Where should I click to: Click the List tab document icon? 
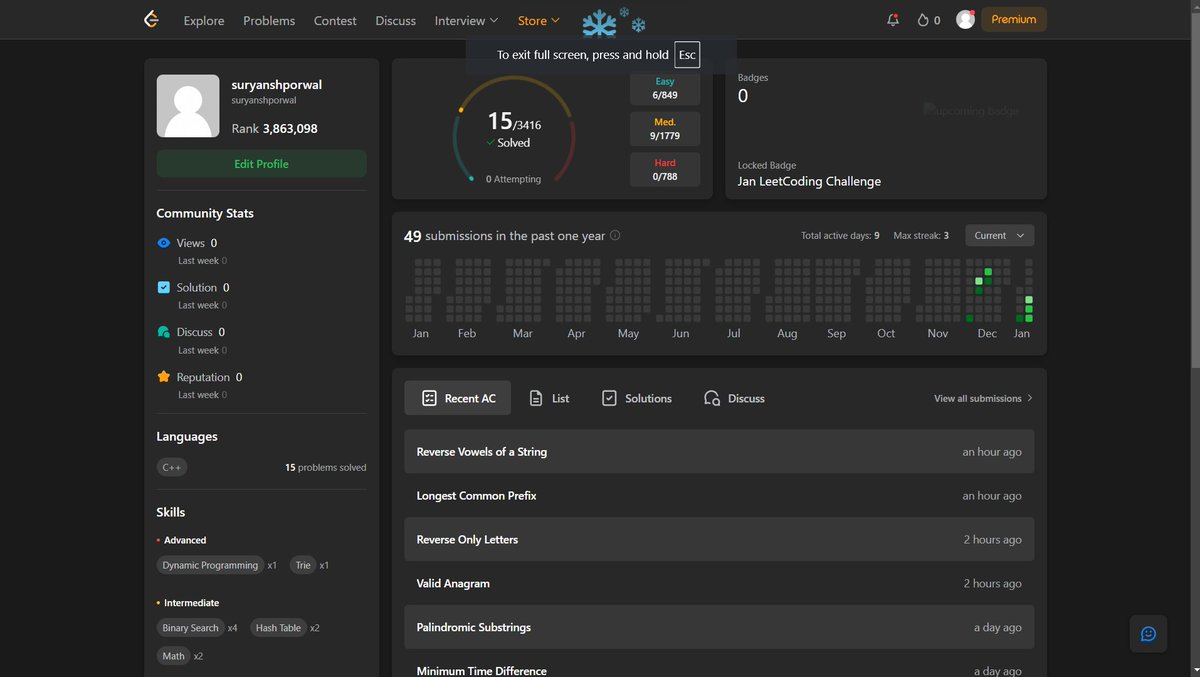tap(536, 398)
